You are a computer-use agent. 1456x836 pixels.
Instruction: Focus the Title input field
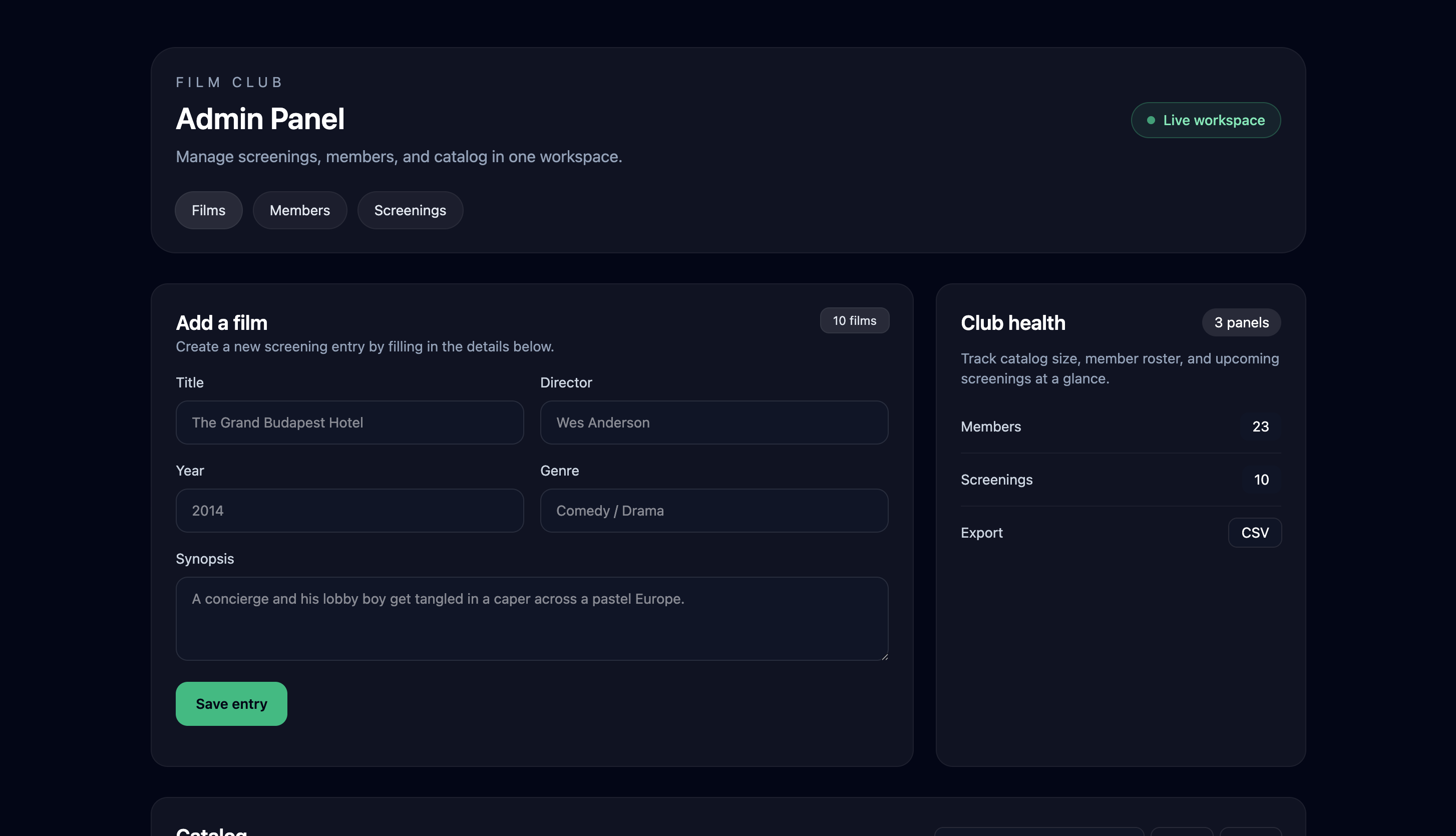coord(349,423)
